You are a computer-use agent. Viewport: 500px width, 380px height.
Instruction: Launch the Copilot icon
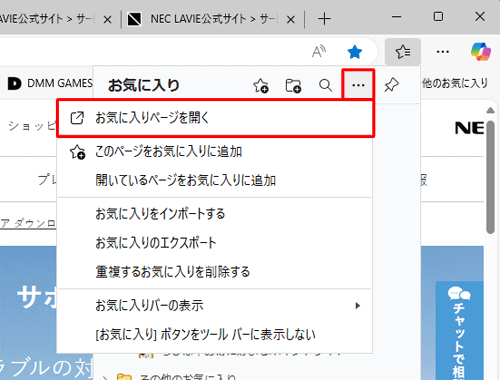tap(481, 52)
